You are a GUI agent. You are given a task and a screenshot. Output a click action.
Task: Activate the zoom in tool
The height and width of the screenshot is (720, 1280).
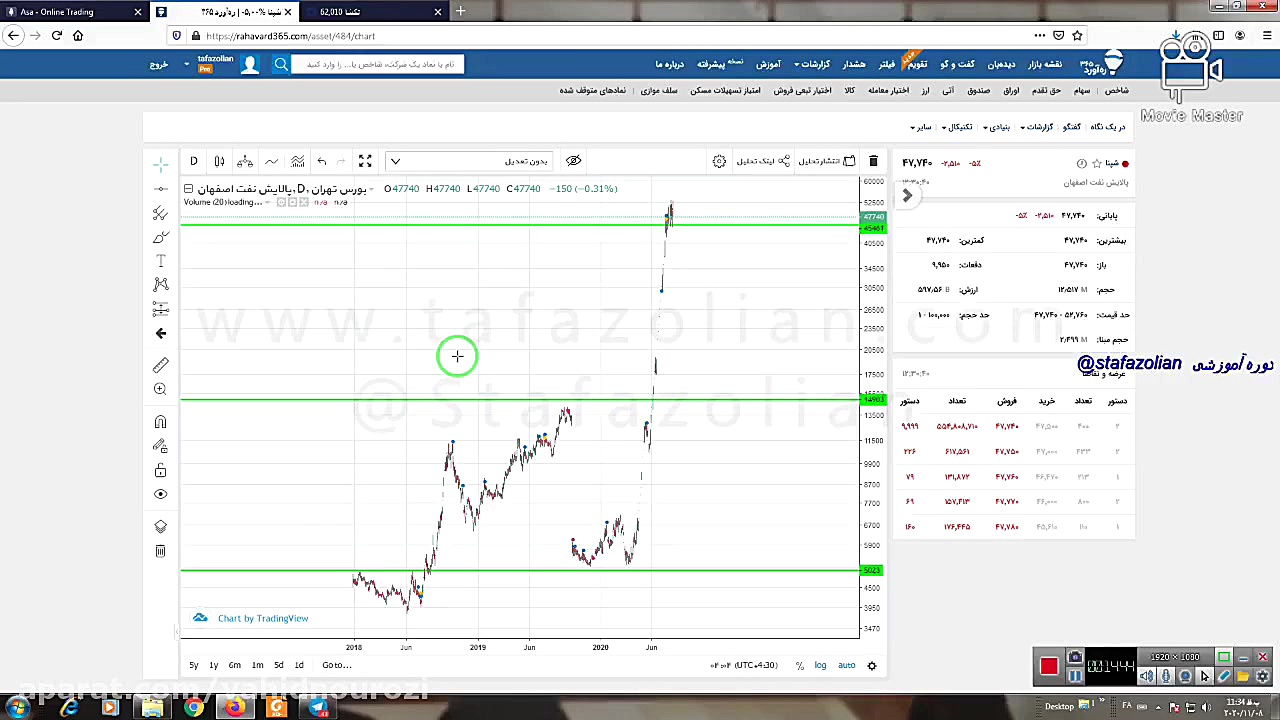point(161,389)
